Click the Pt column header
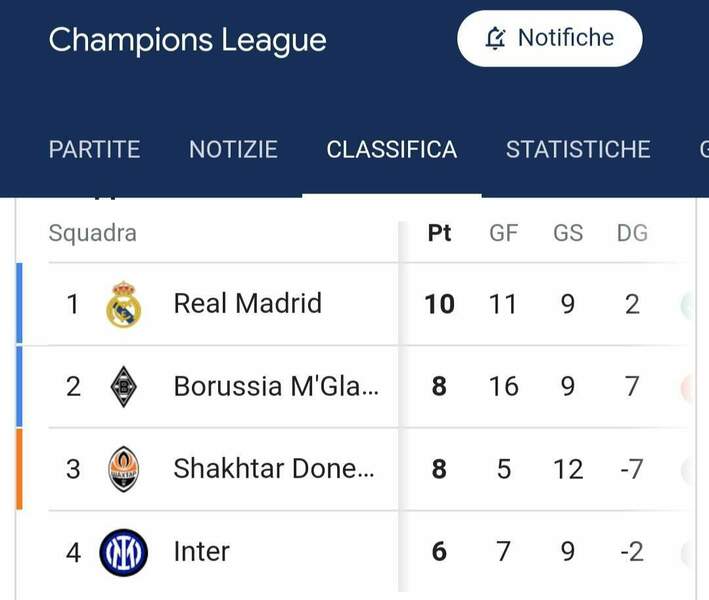Image resolution: width=709 pixels, height=600 pixels. [439, 233]
